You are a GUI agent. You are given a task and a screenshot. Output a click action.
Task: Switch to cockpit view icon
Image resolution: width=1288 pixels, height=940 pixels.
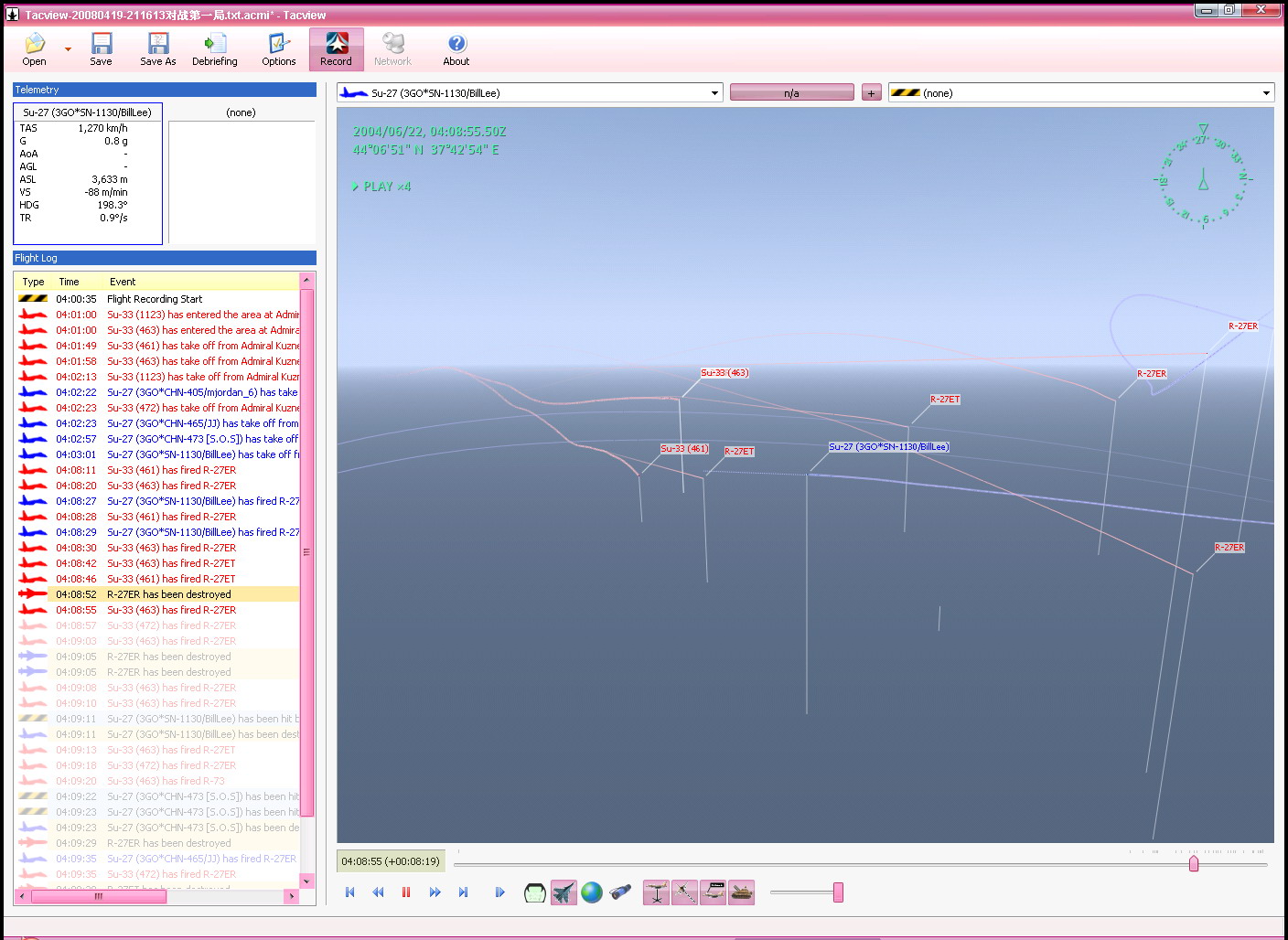click(x=534, y=892)
